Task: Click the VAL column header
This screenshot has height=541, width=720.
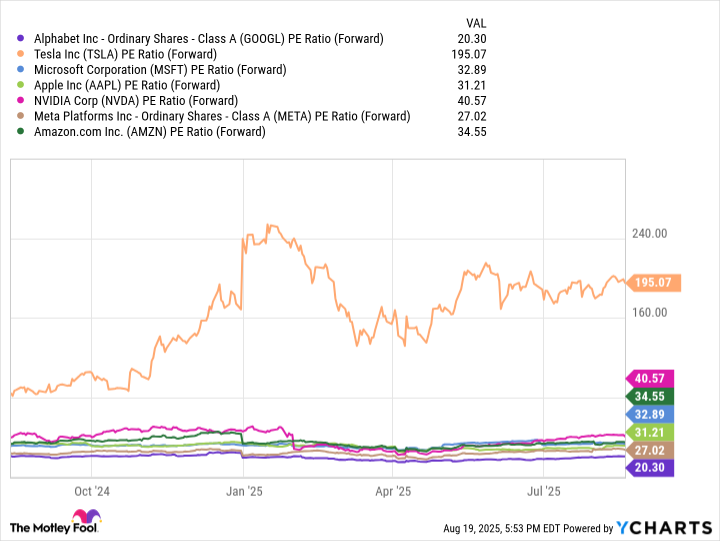Action: click(476, 23)
